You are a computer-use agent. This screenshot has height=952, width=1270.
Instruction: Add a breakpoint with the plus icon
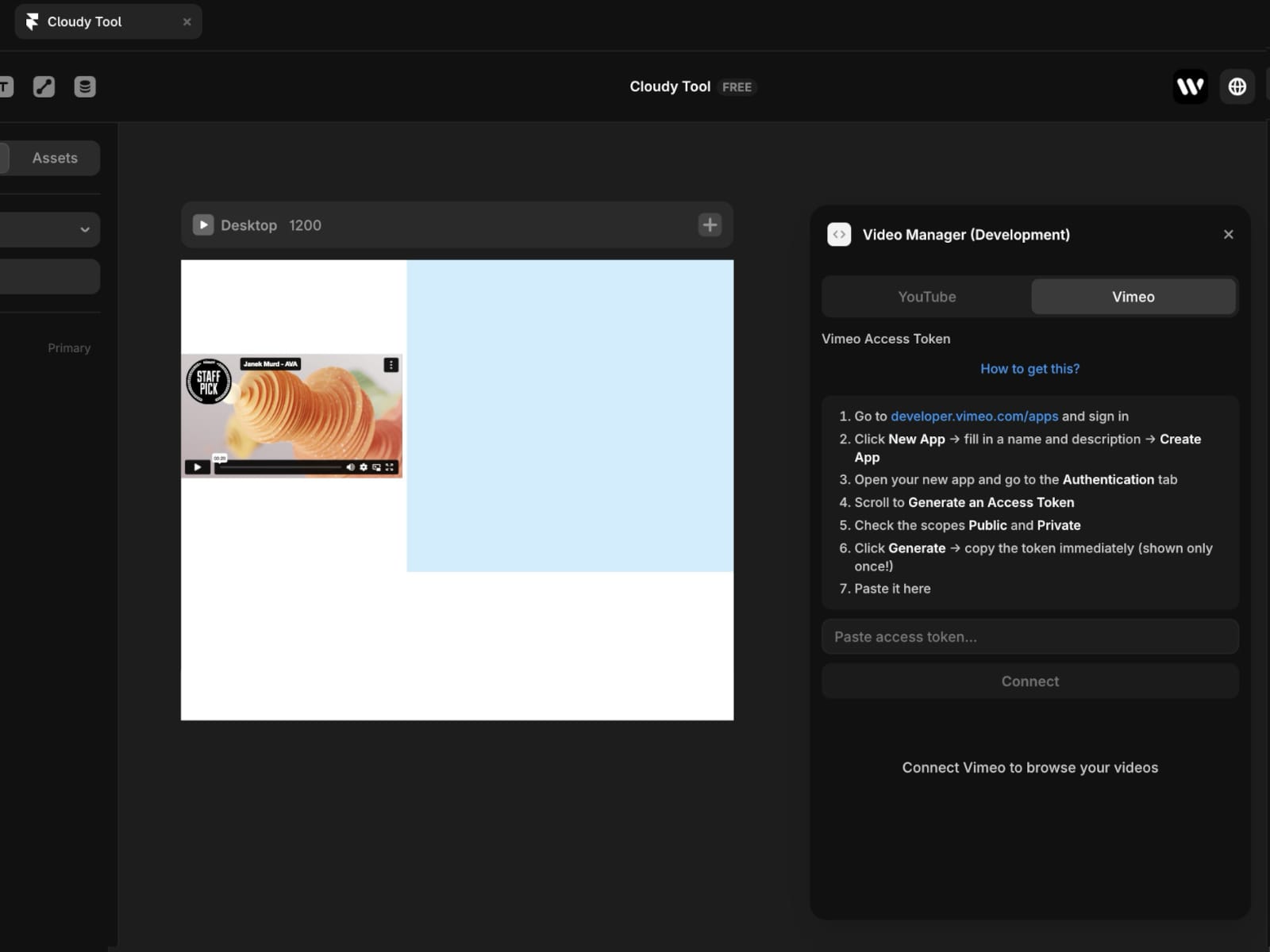[x=710, y=225]
